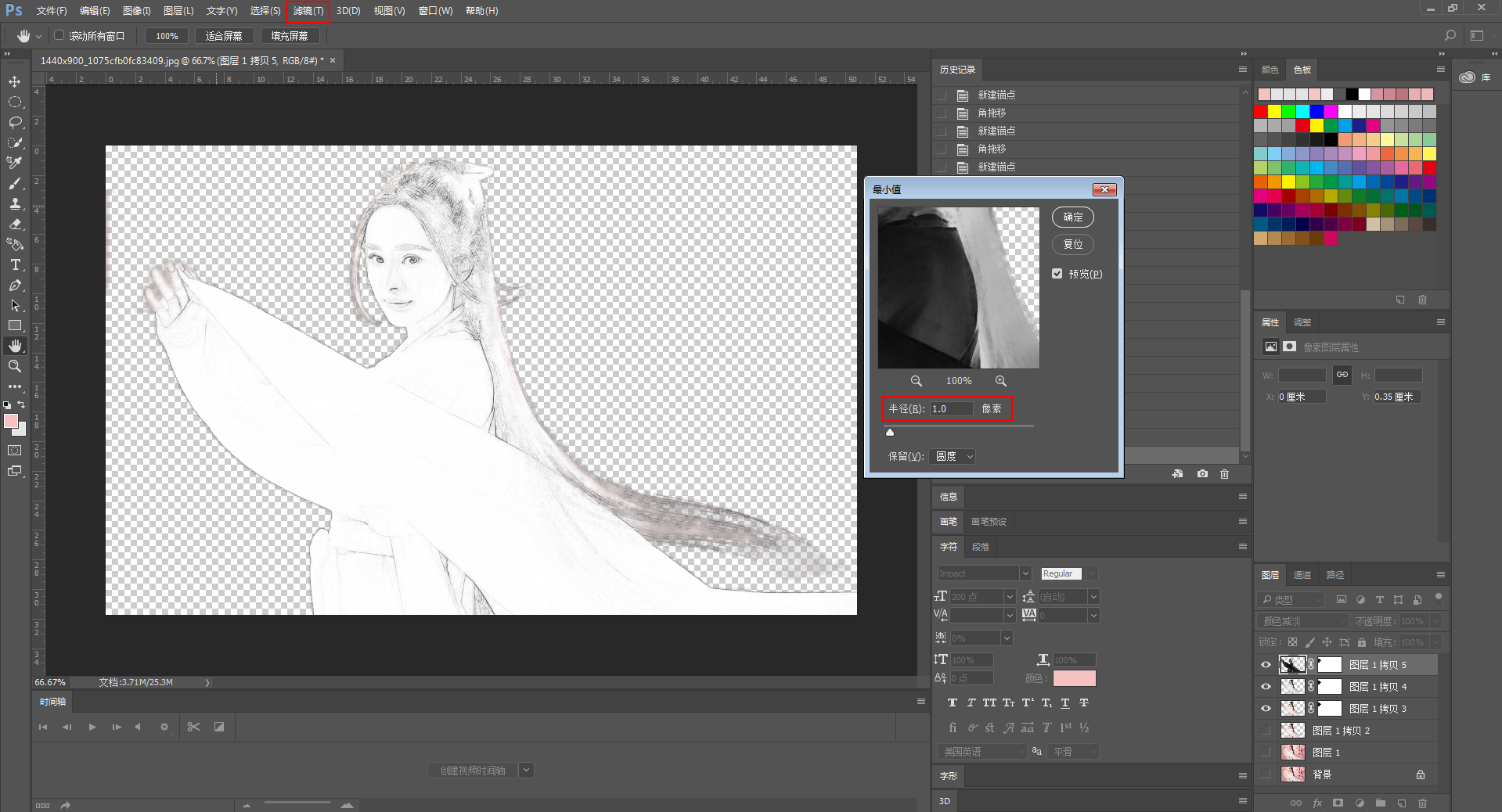Image resolution: width=1502 pixels, height=812 pixels.
Task: Click 复位 reset button in Minimum dialog
Action: point(1073,245)
